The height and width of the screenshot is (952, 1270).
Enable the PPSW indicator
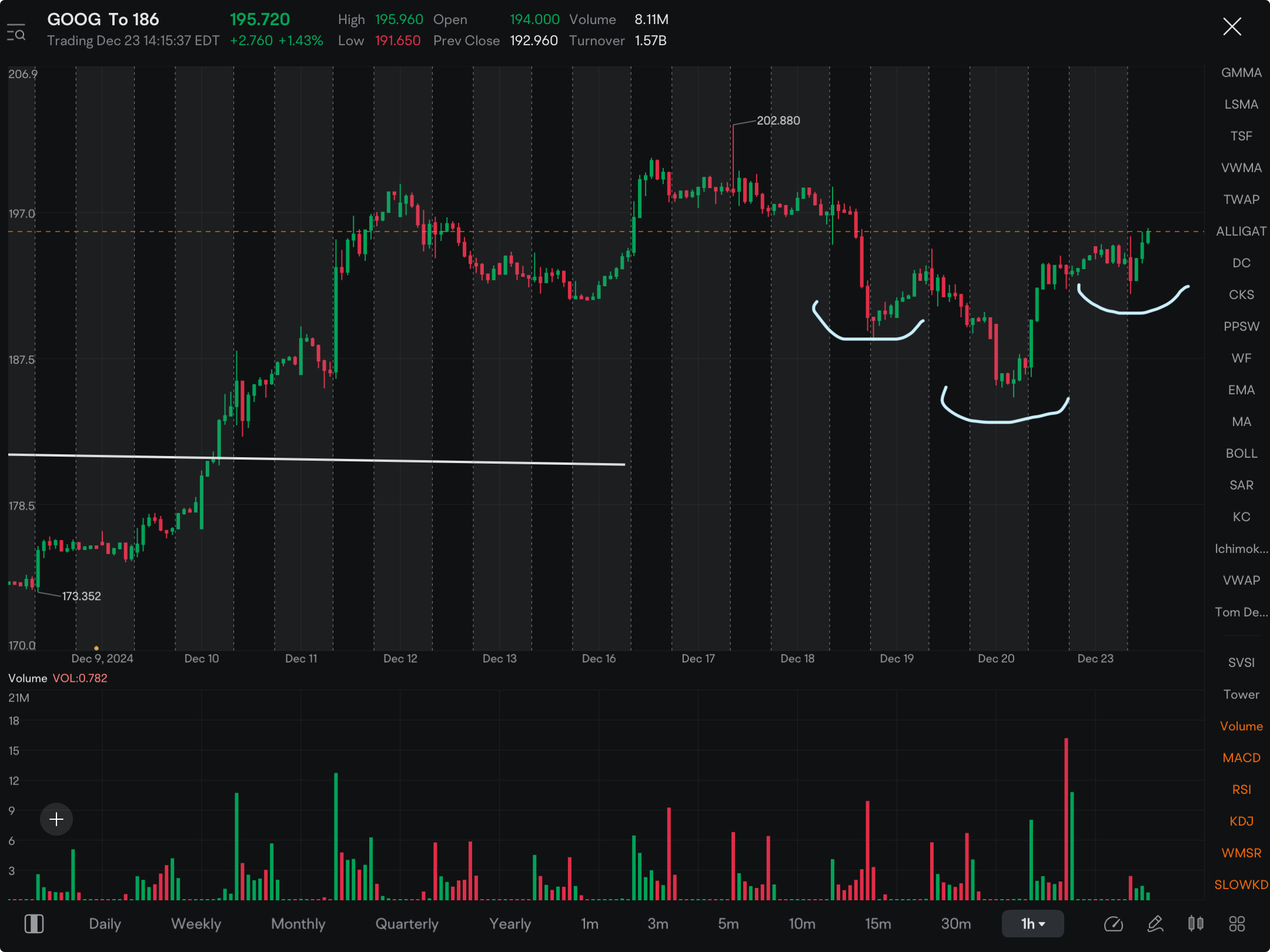[x=1241, y=327]
